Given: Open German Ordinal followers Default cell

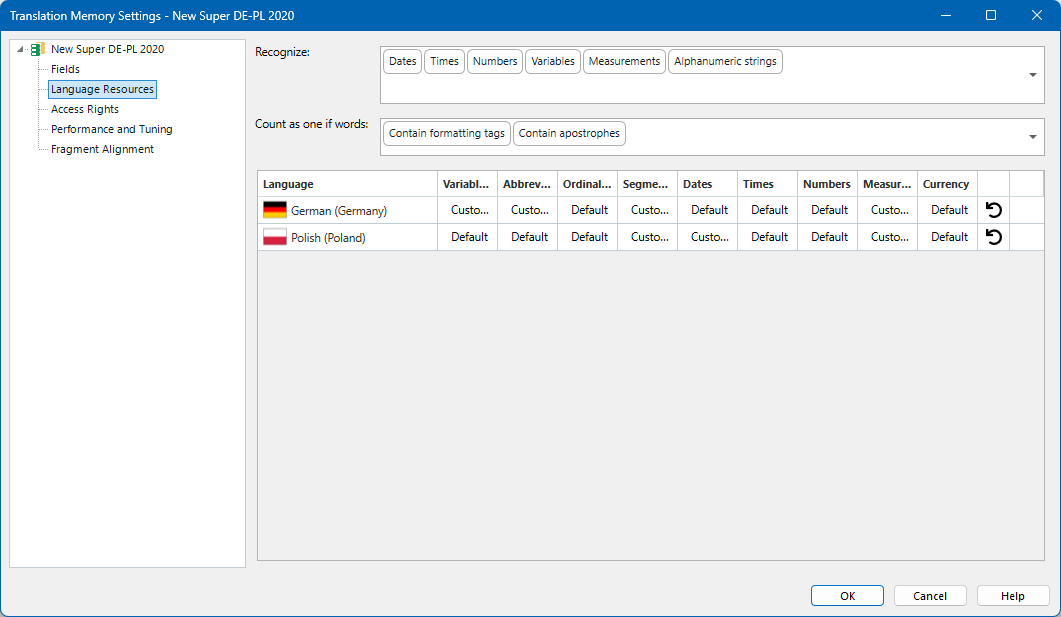Looking at the screenshot, I should click(588, 210).
